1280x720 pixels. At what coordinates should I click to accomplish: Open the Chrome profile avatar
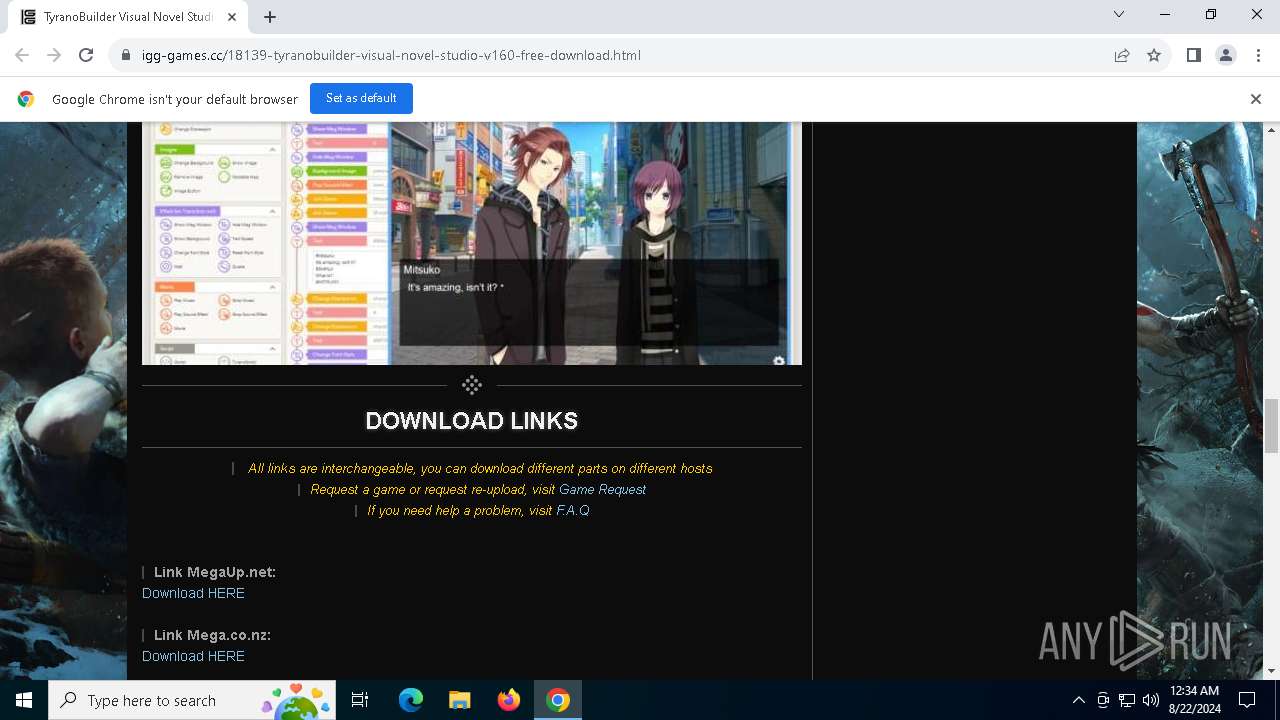[1225, 55]
